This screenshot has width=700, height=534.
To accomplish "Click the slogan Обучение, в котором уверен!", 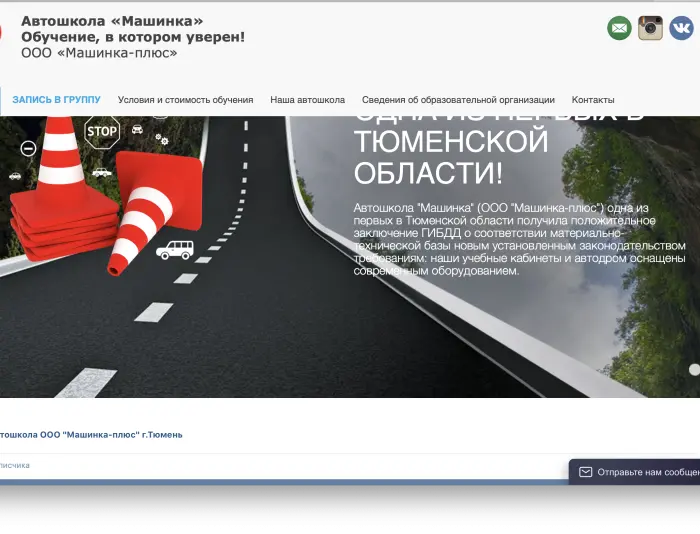I will (133, 37).
